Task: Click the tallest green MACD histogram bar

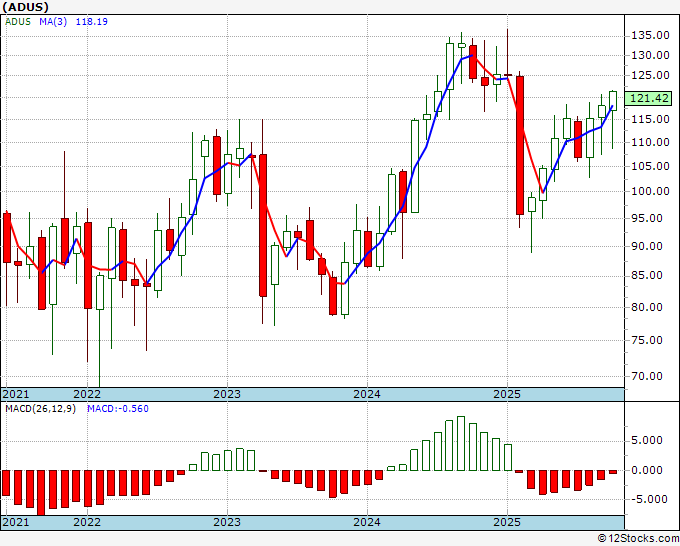Action: point(461,444)
